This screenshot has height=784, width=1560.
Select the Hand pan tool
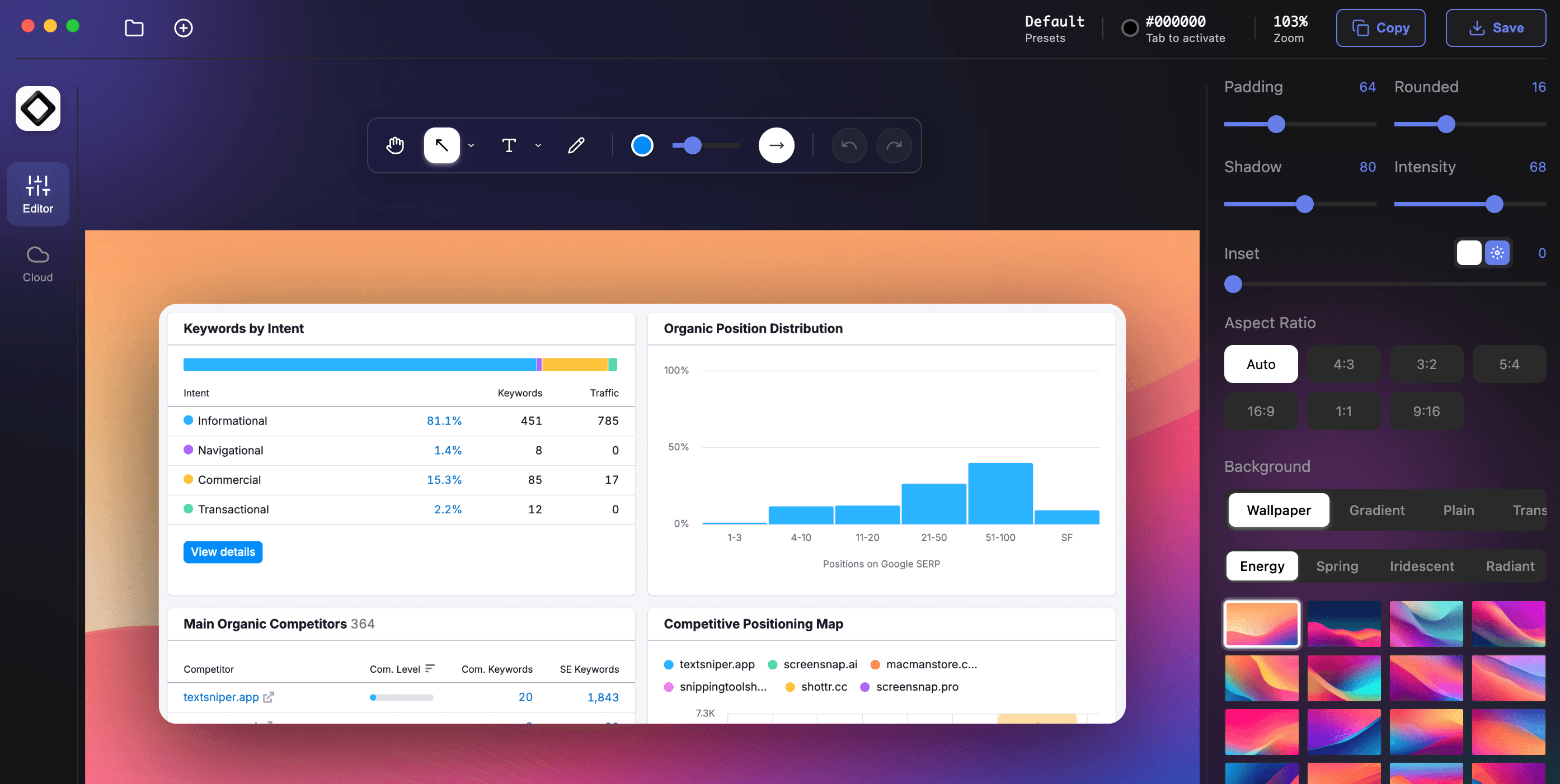(394, 145)
